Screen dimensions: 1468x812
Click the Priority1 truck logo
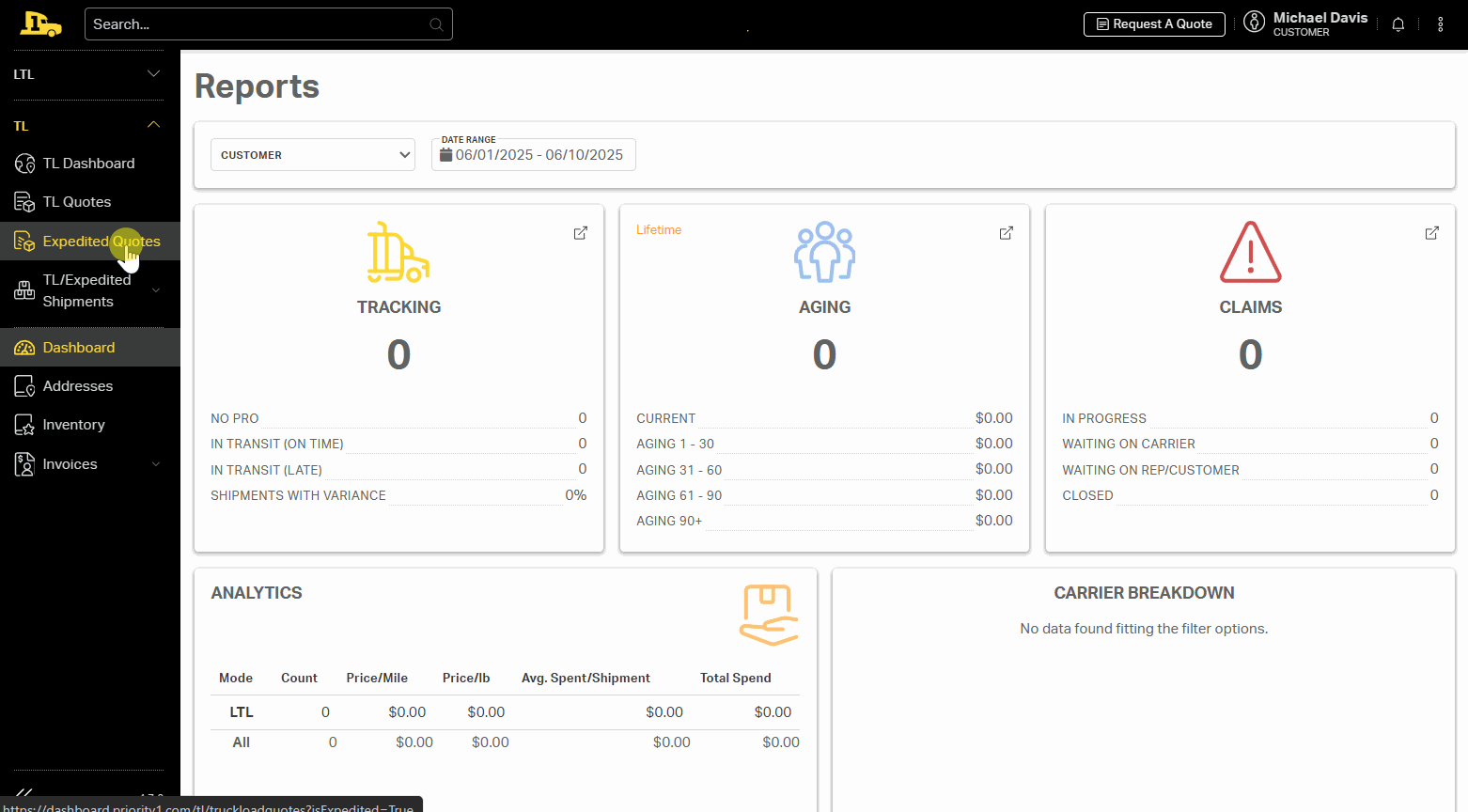pyautogui.click(x=40, y=23)
